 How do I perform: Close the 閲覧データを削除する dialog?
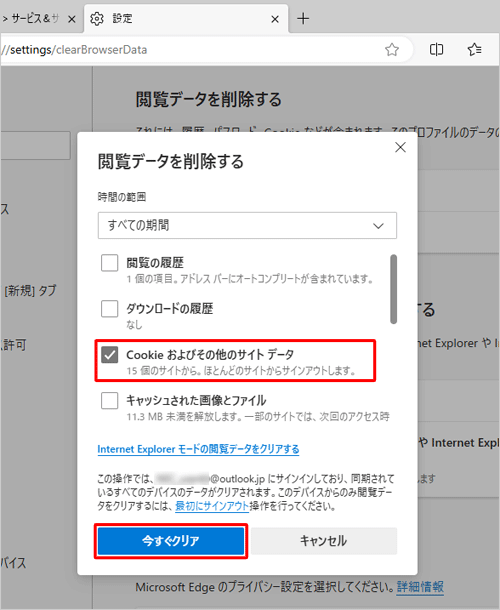400,147
